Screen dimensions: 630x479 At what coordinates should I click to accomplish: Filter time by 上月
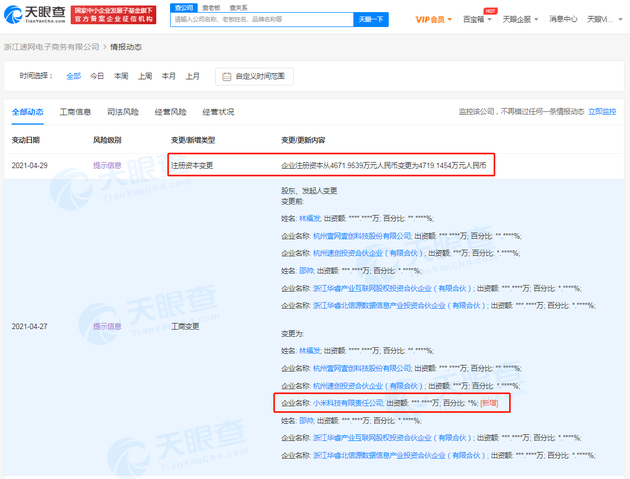(192, 76)
